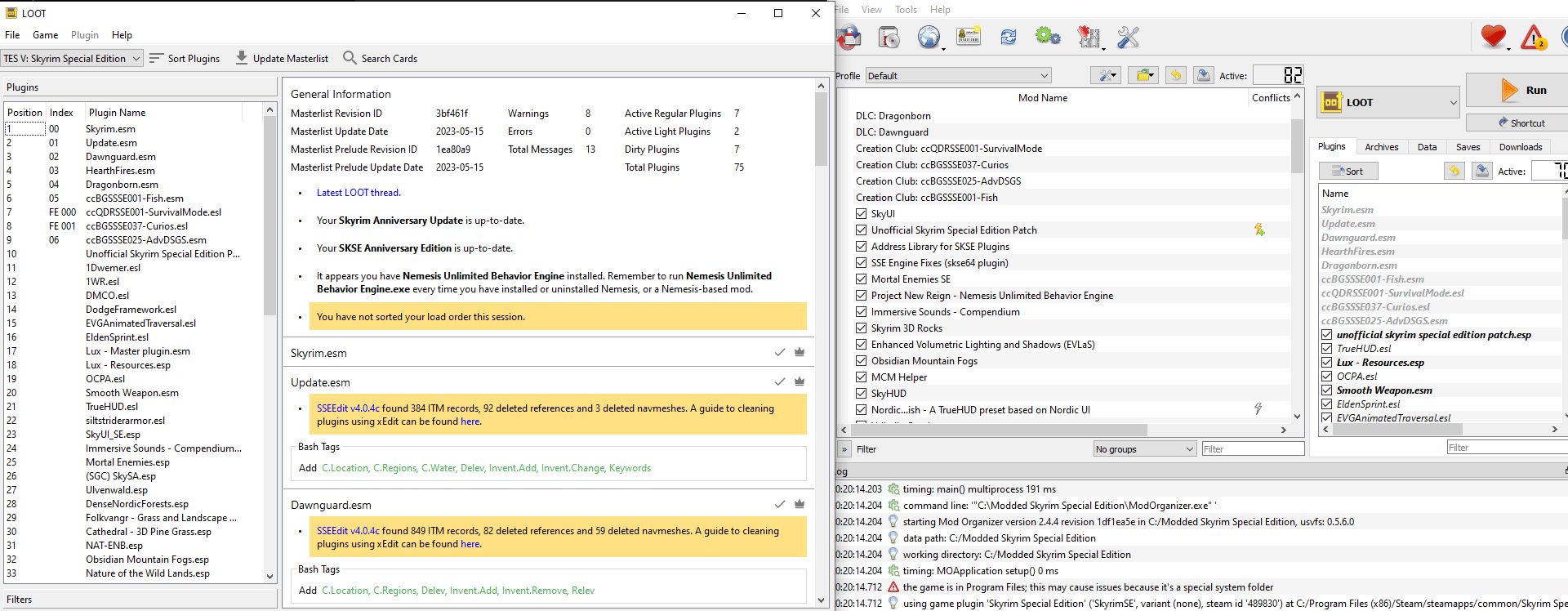This screenshot has width=1568, height=611.
Task: Open the LOOT Game menu
Action: [x=45, y=35]
